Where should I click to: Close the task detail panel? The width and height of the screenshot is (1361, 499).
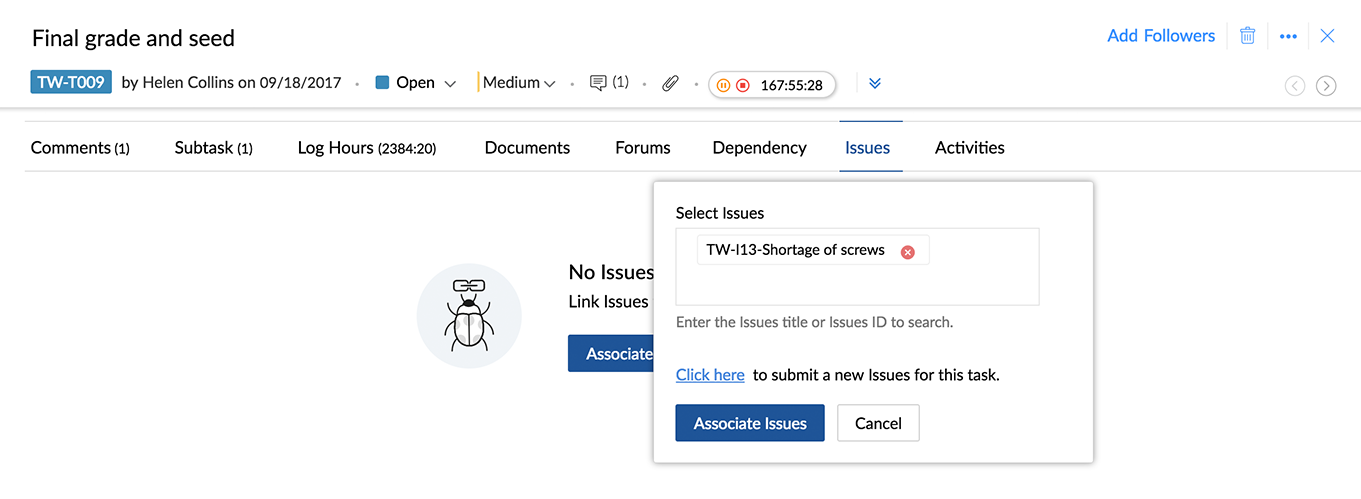1327,36
